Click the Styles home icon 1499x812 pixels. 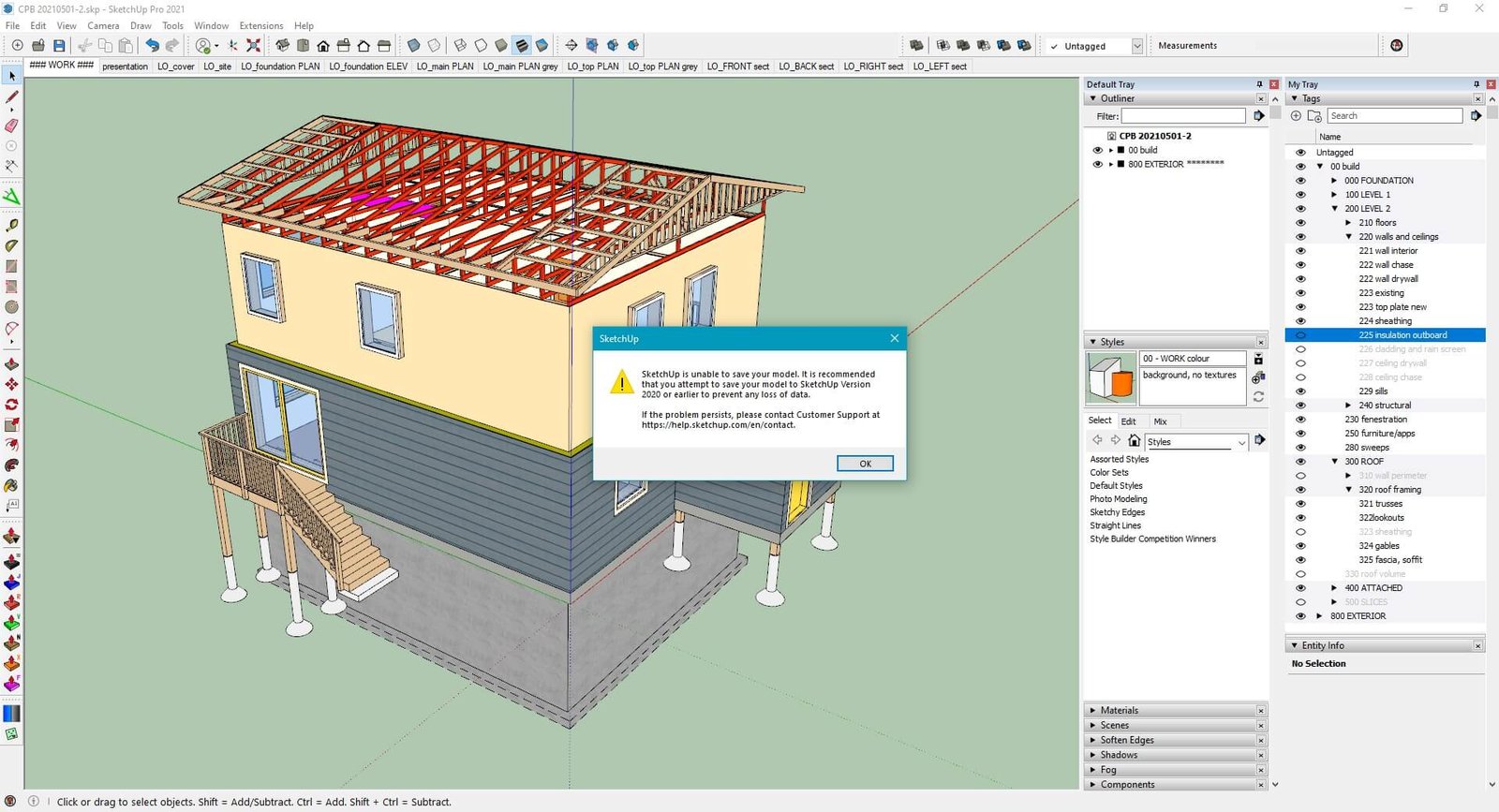pos(1134,440)
